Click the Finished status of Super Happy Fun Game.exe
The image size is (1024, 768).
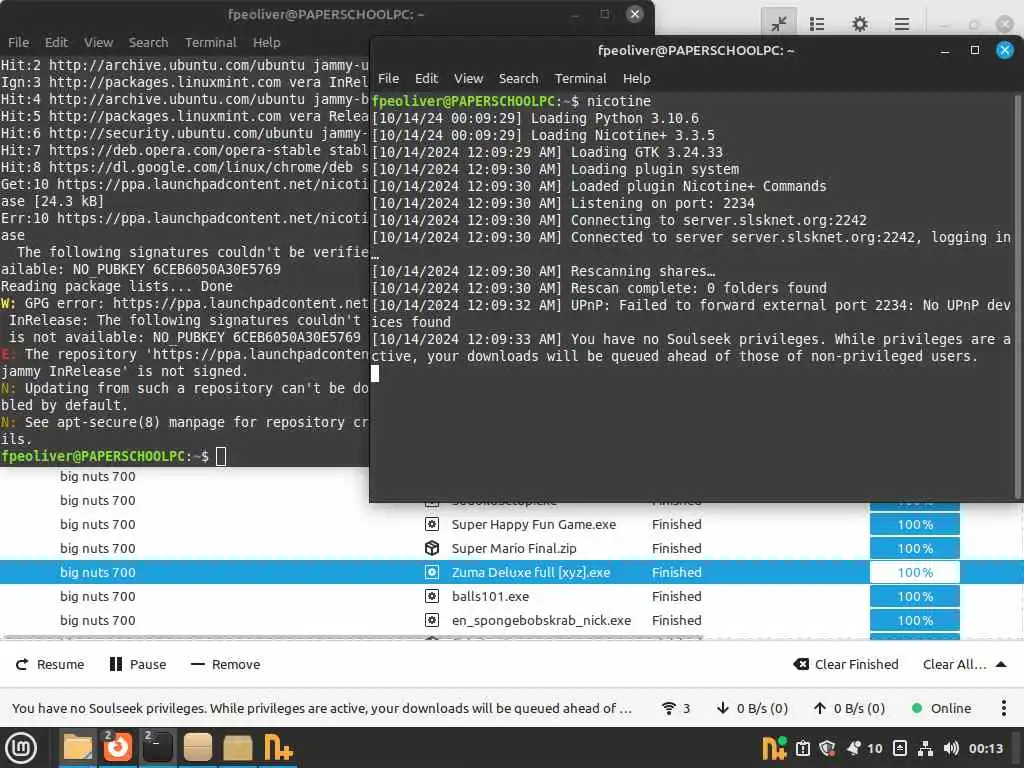tap(677, 524)
